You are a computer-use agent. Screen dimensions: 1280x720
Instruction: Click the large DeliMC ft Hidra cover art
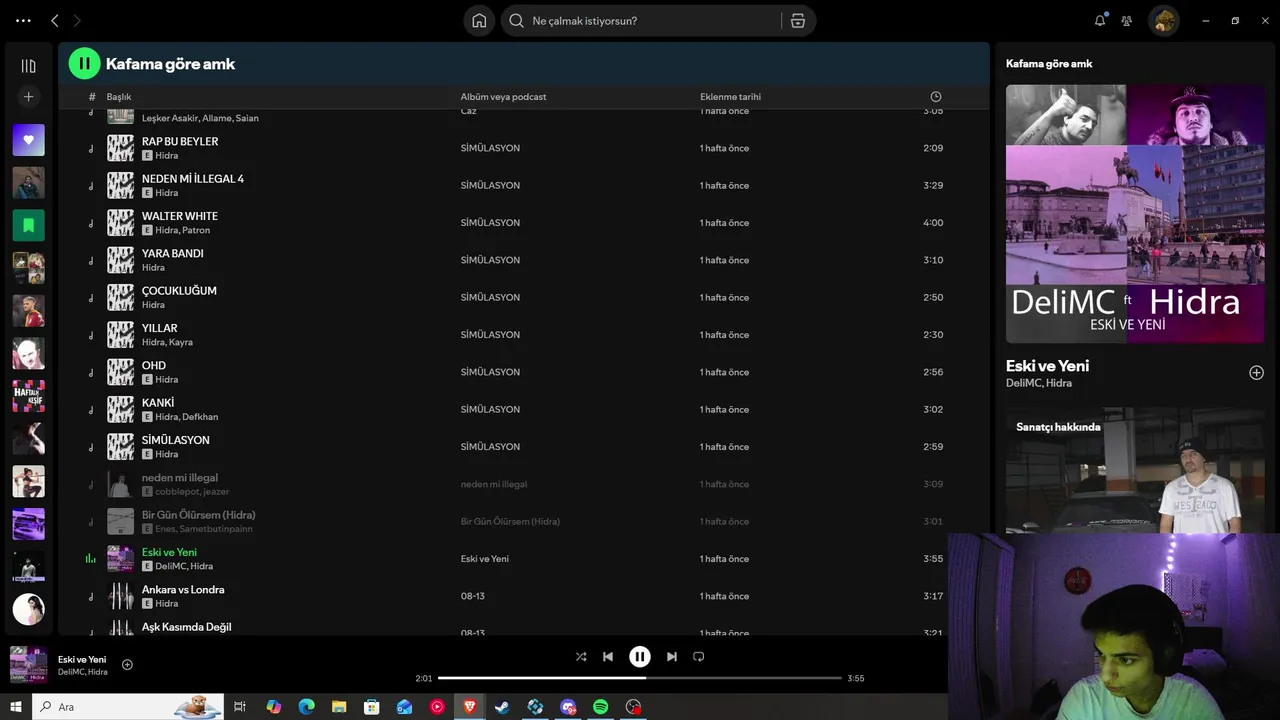[1135, 214]
